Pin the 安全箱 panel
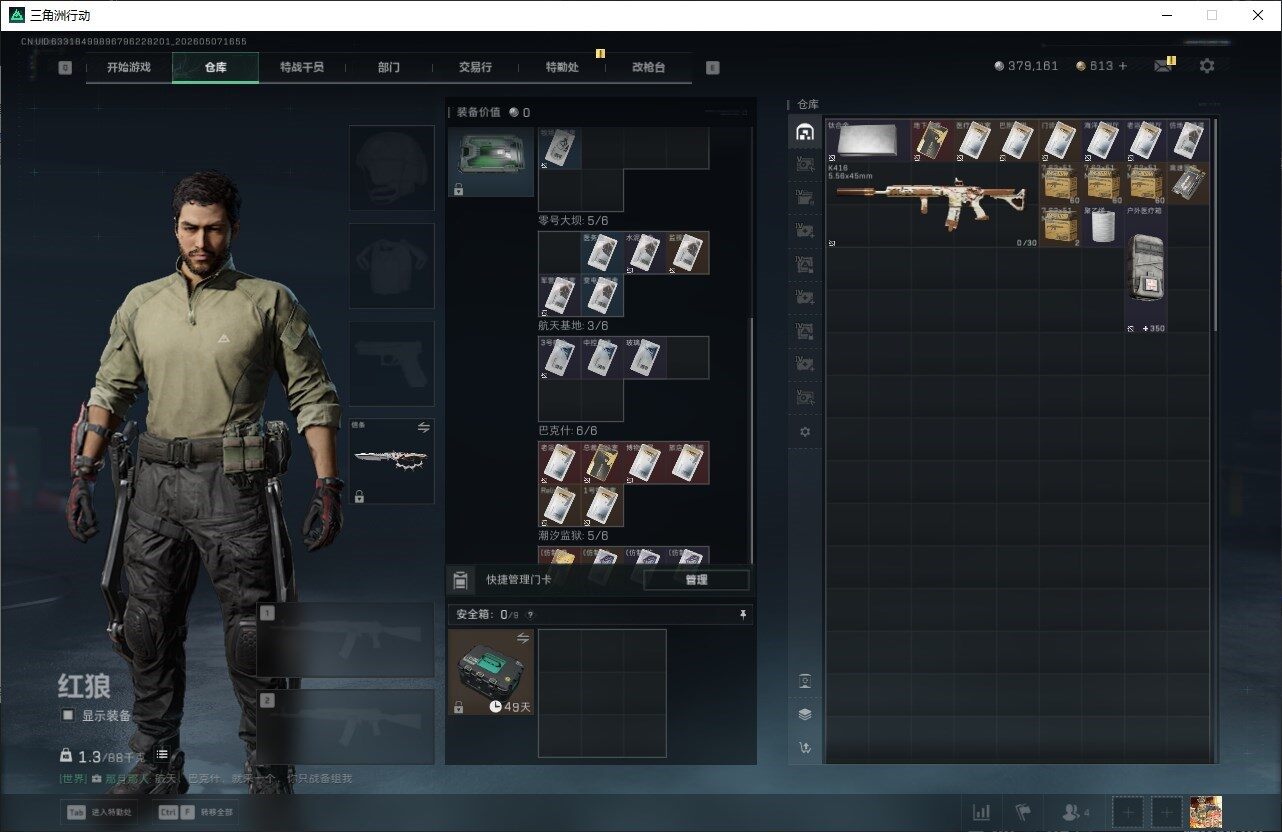Image resolution: width=1282 pixels, height=832 pixels. pos(742,614)
